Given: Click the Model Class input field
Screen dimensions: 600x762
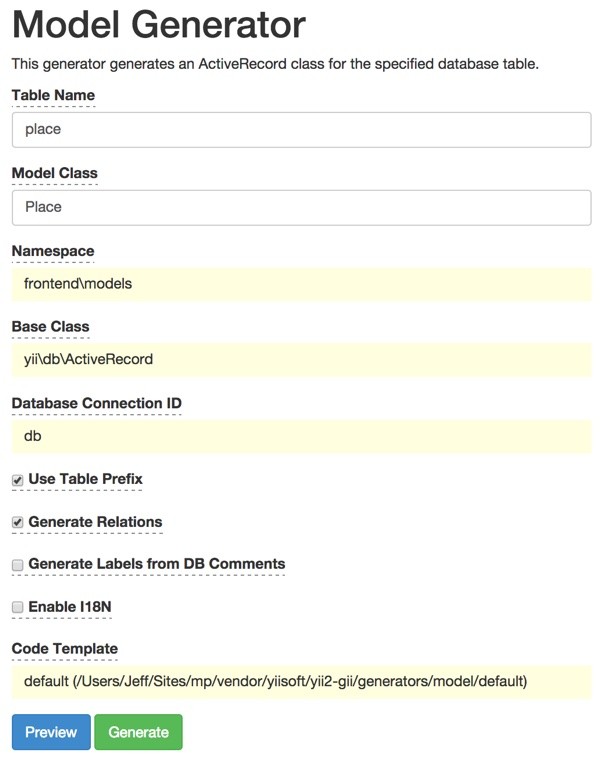Looking at the screenshot, I should pyautogui.click(x=301, y=207).
